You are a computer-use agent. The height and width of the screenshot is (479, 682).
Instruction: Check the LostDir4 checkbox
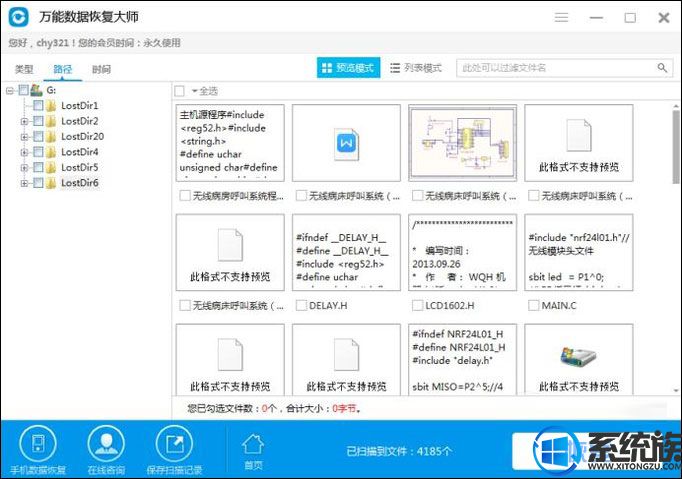[38, 152]
